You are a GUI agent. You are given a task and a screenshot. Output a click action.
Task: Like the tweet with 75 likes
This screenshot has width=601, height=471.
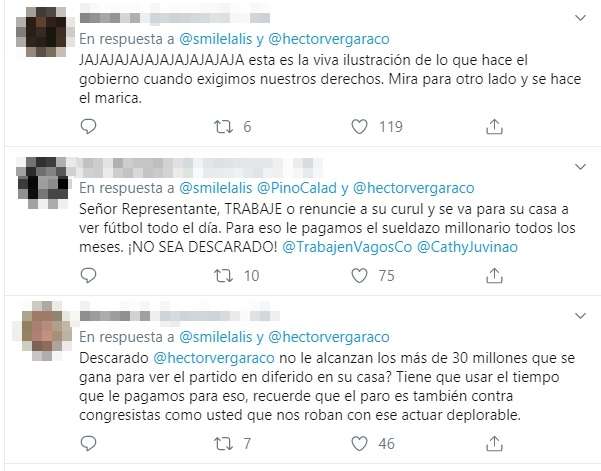(359, 276)
